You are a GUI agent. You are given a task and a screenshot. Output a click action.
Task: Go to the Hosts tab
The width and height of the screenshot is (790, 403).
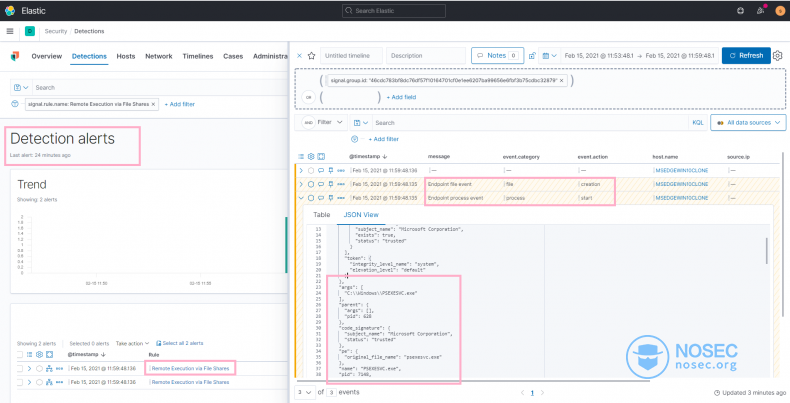(126, 56)
